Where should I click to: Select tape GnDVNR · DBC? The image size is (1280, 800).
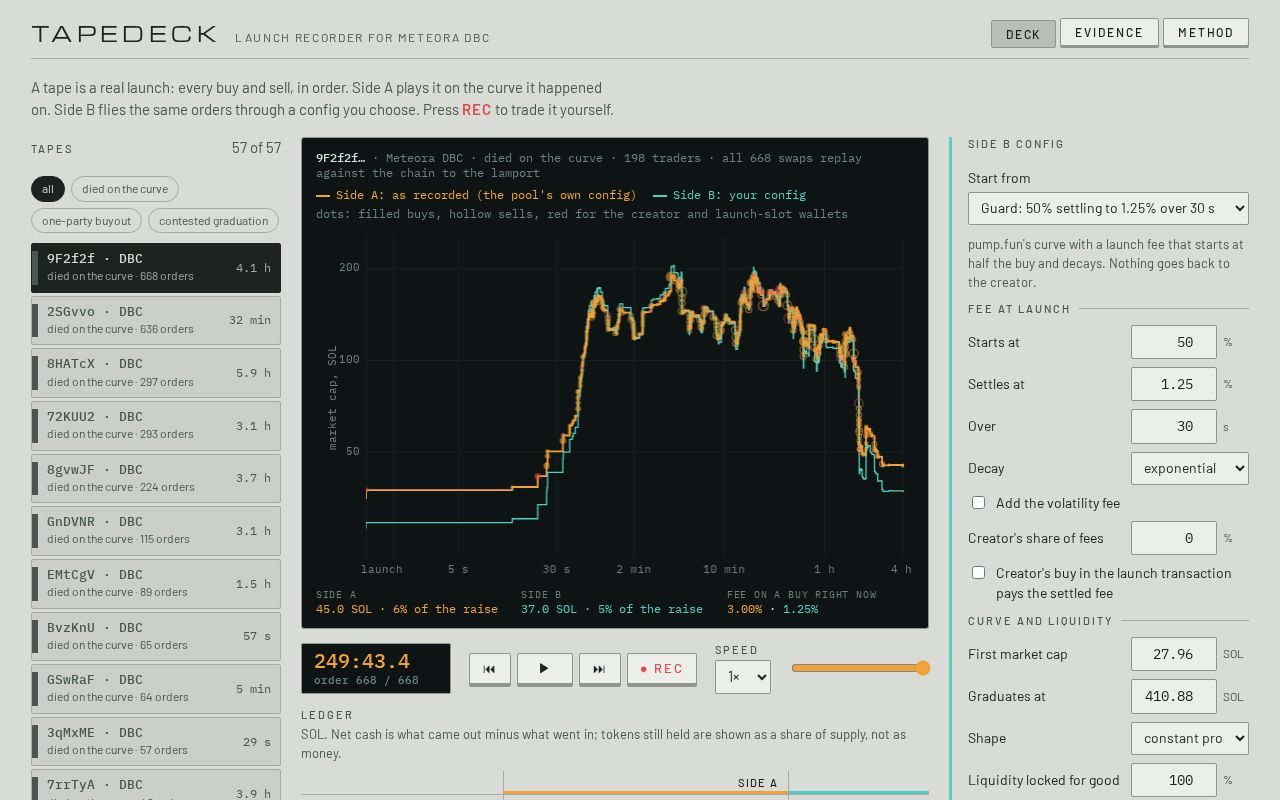tap(156, 530)
